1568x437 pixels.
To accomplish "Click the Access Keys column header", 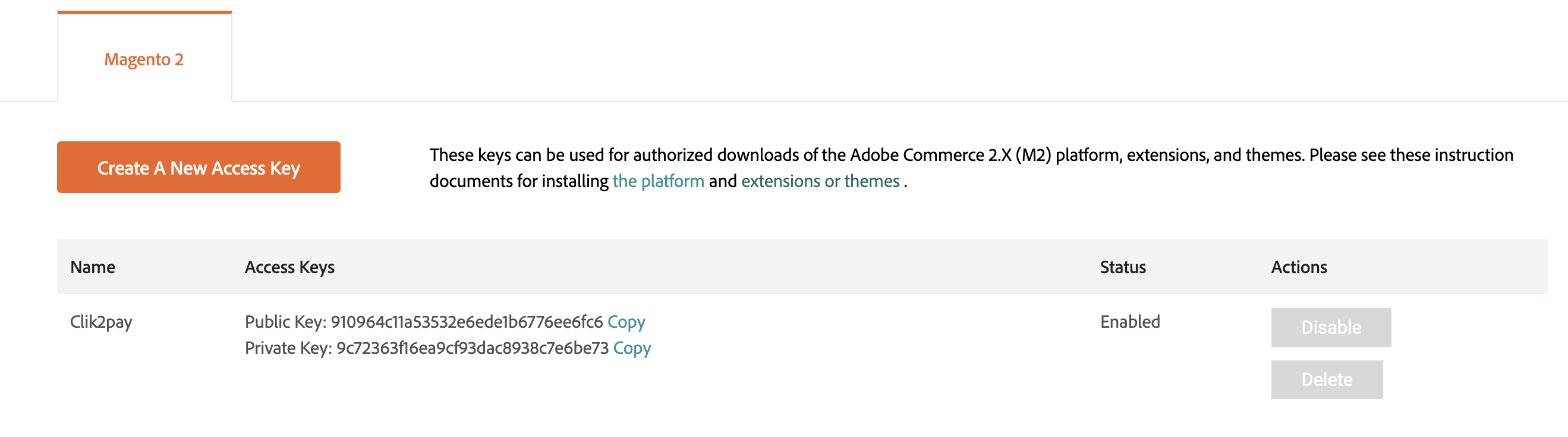I will [x=289, y=267].
